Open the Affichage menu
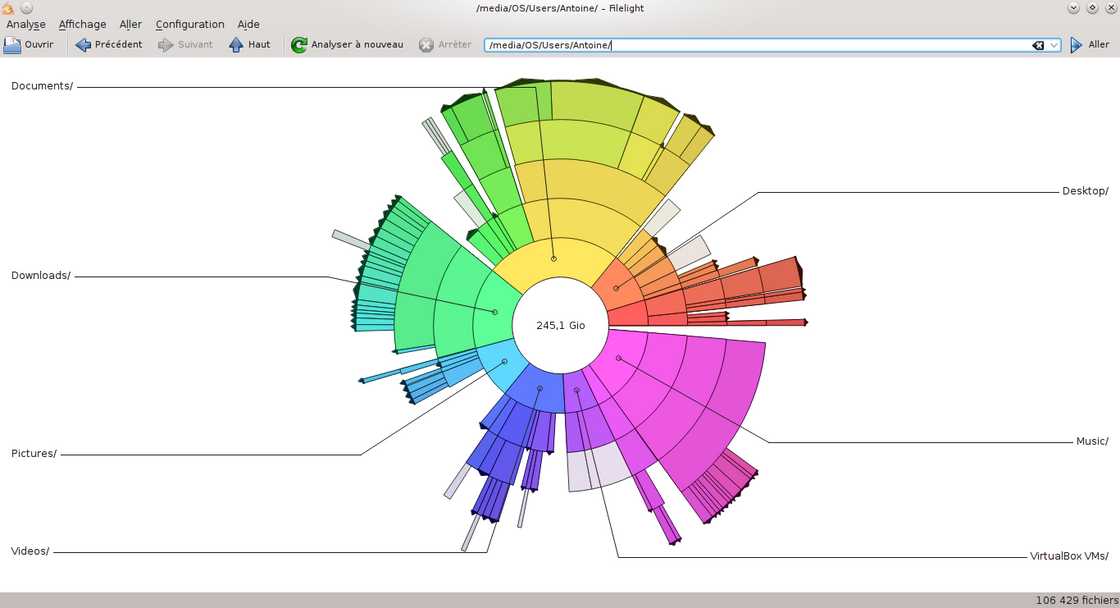This screenshot has height=608, width=1120. (x=82, y=24)
